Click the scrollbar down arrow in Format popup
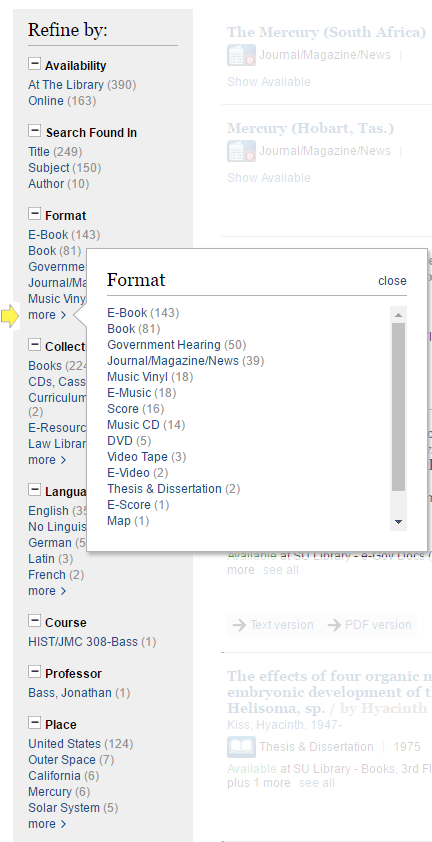Screen dimensions: 432x842 coord(398,521)
